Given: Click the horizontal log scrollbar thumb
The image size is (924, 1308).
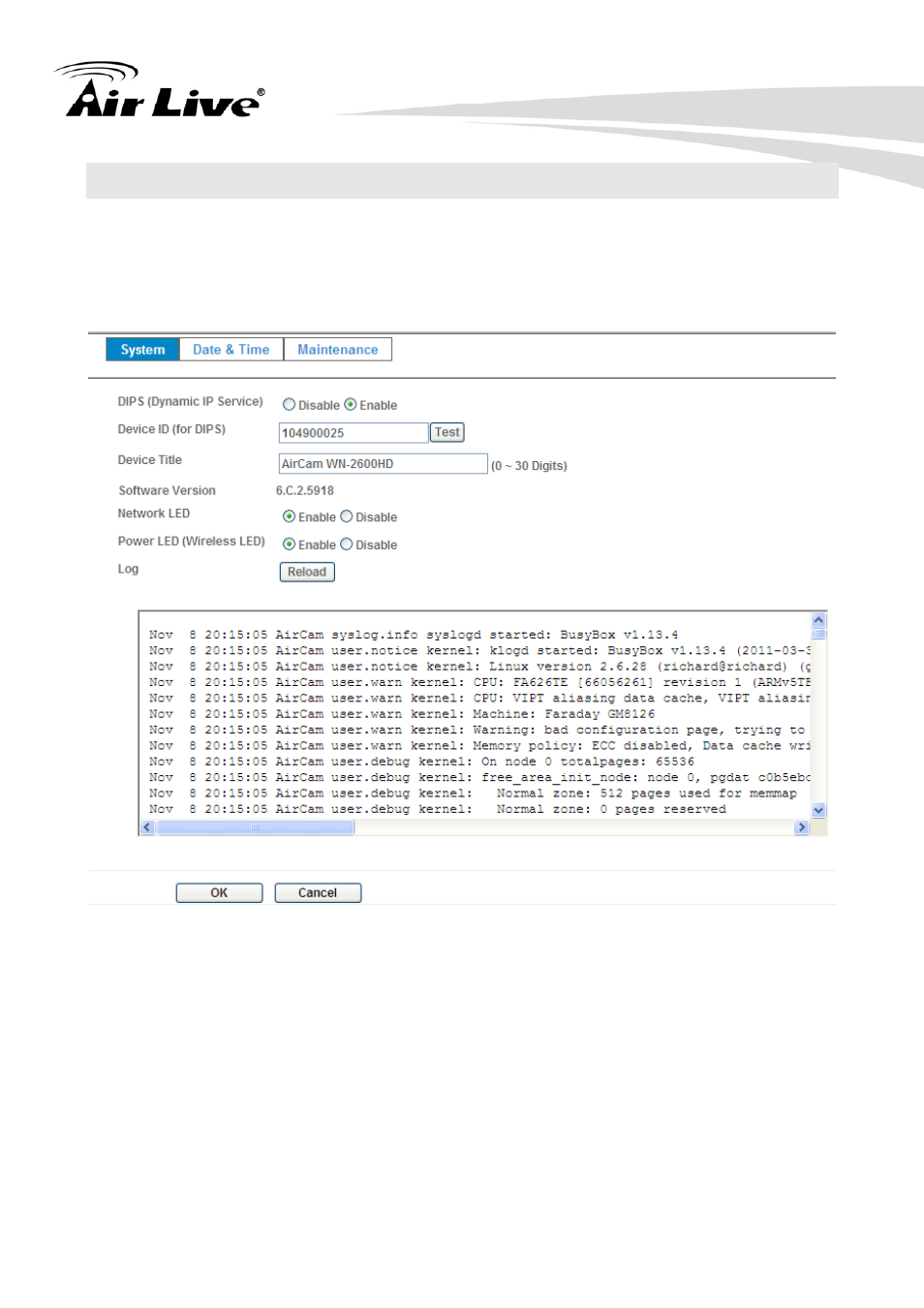Looking at the screenshot, I should 256,827.
